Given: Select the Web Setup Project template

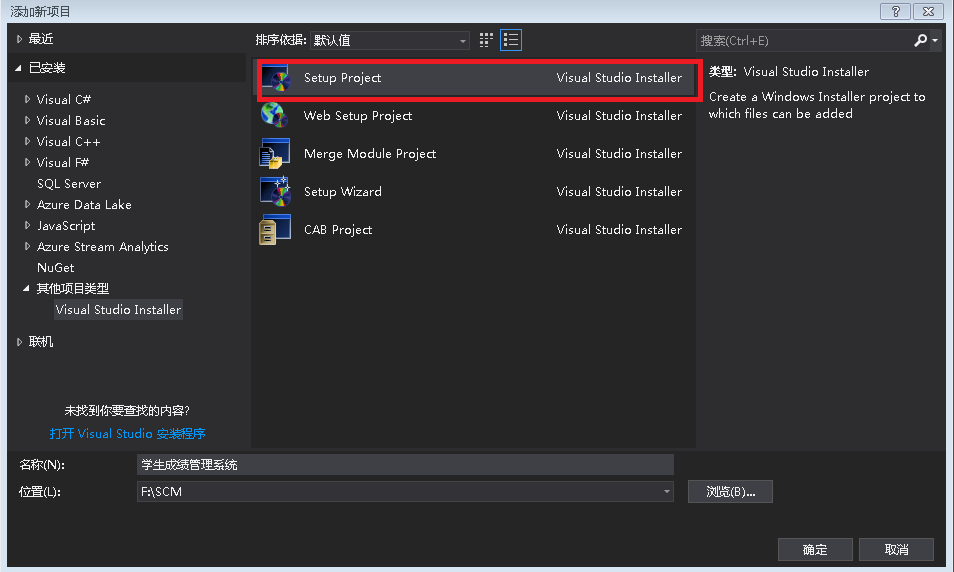Looking at the screenshot, I should [474, 116].
